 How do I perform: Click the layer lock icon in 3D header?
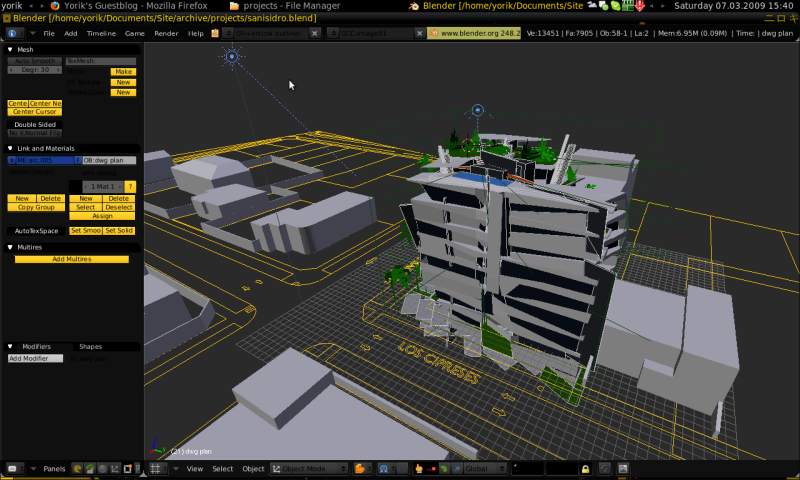(586, 469)
